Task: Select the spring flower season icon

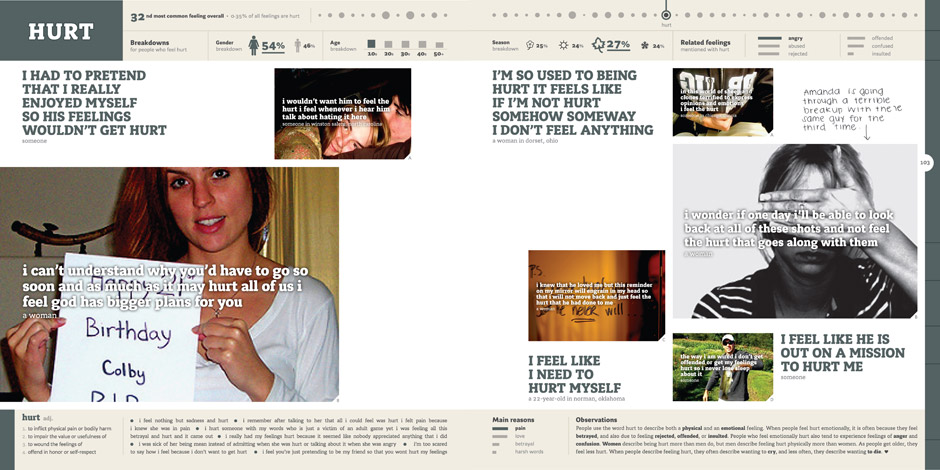Action: point(530,45)
